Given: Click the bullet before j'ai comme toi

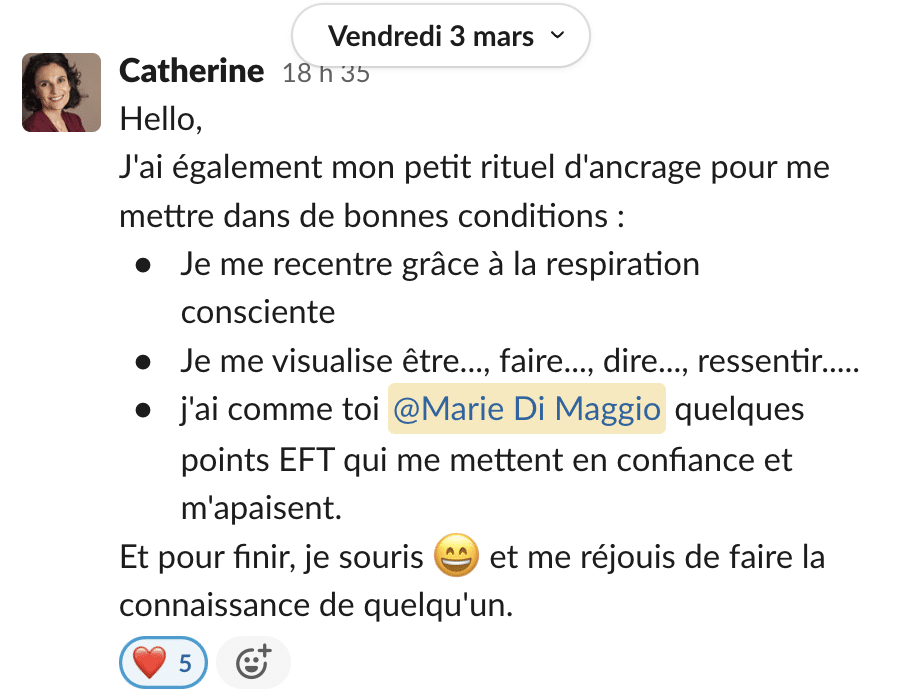Looking at the screenshot, I should click(143, 411).
